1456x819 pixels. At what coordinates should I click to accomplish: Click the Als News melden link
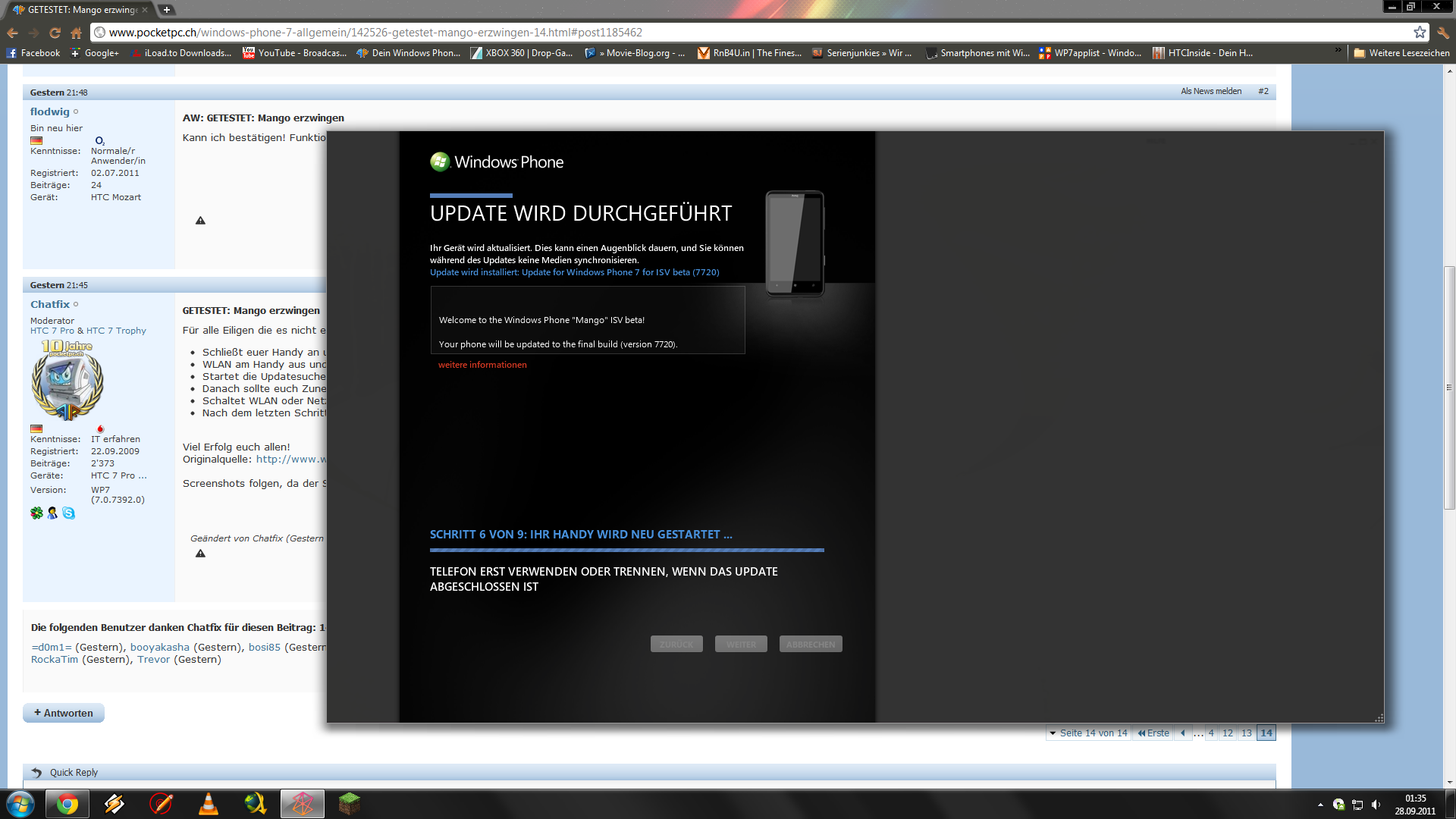tap(1211, 91)
